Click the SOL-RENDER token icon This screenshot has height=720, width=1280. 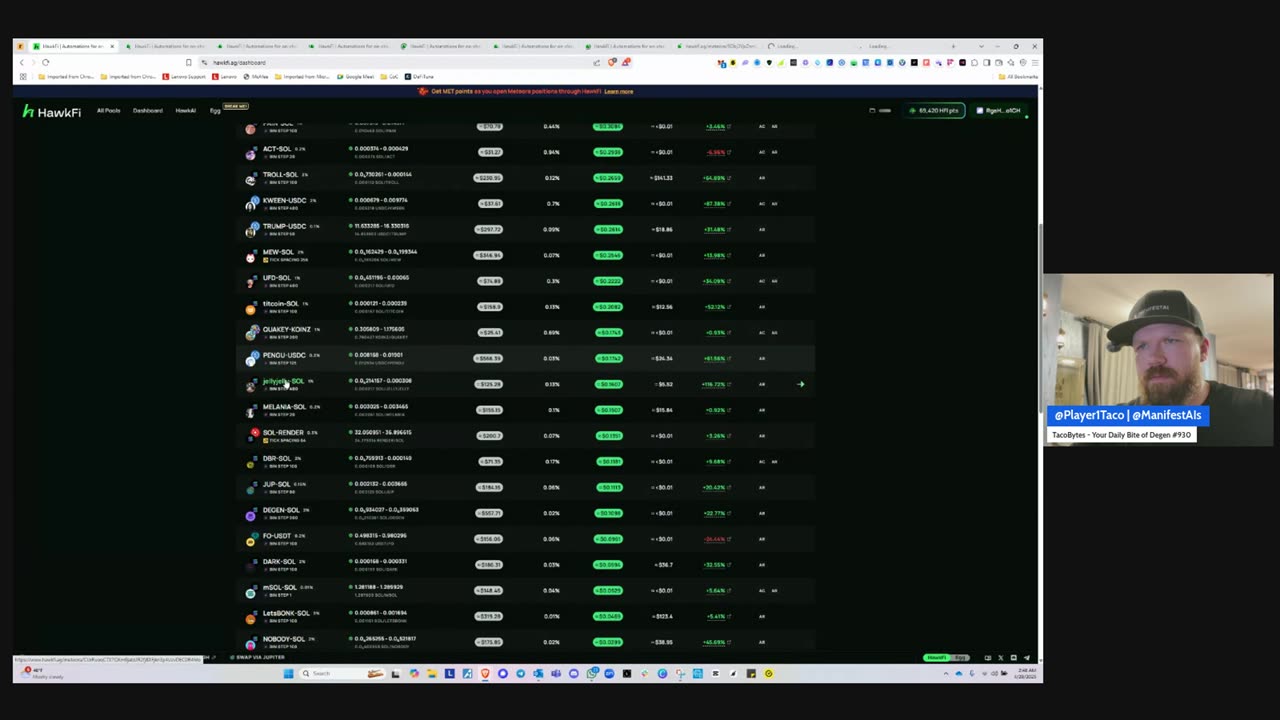coord(253,436)
